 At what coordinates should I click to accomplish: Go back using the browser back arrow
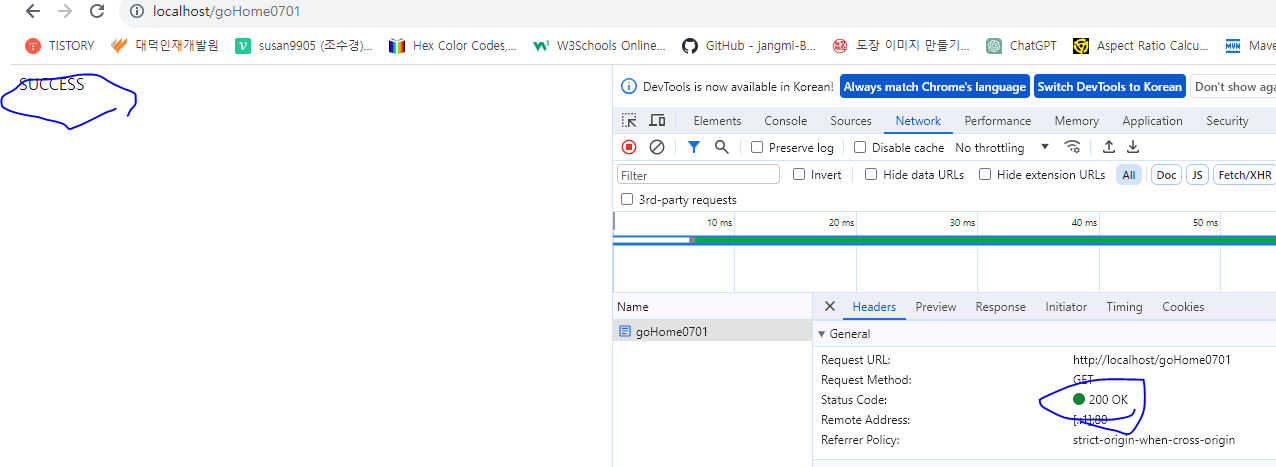pyautogui.click(x=33, y=12)
